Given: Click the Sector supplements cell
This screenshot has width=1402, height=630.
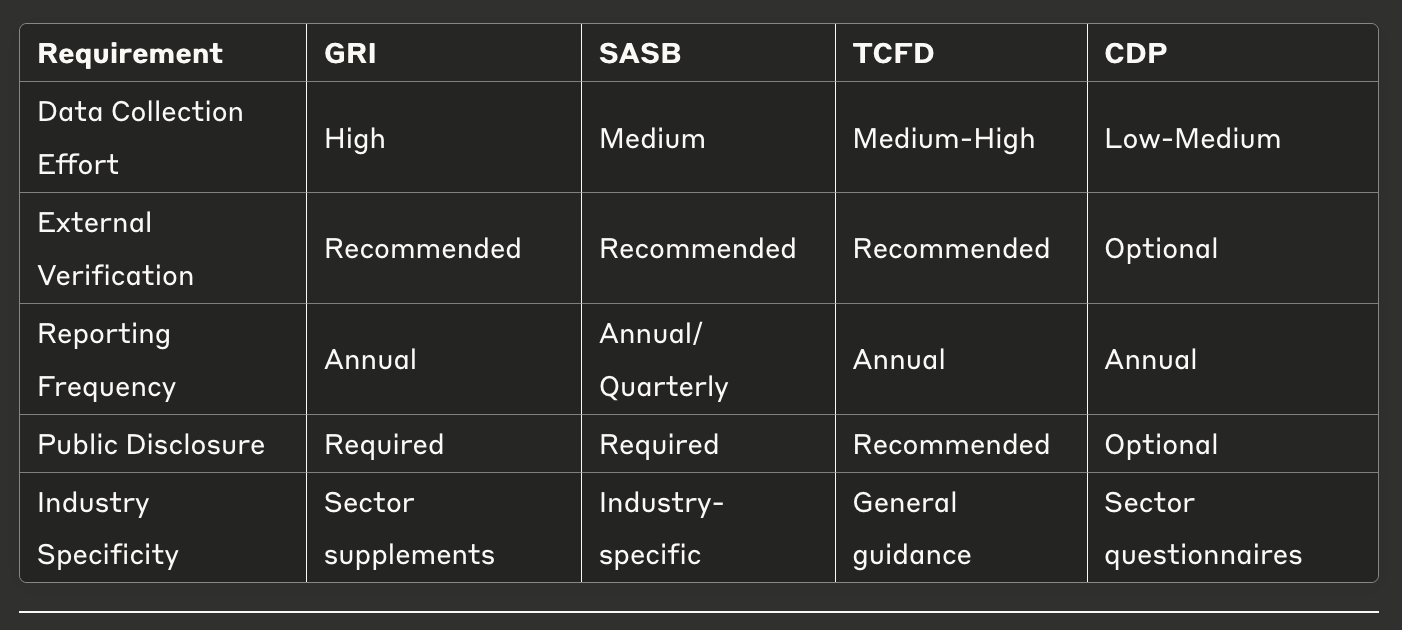Looking at the screenshot, I should (409, 528).
